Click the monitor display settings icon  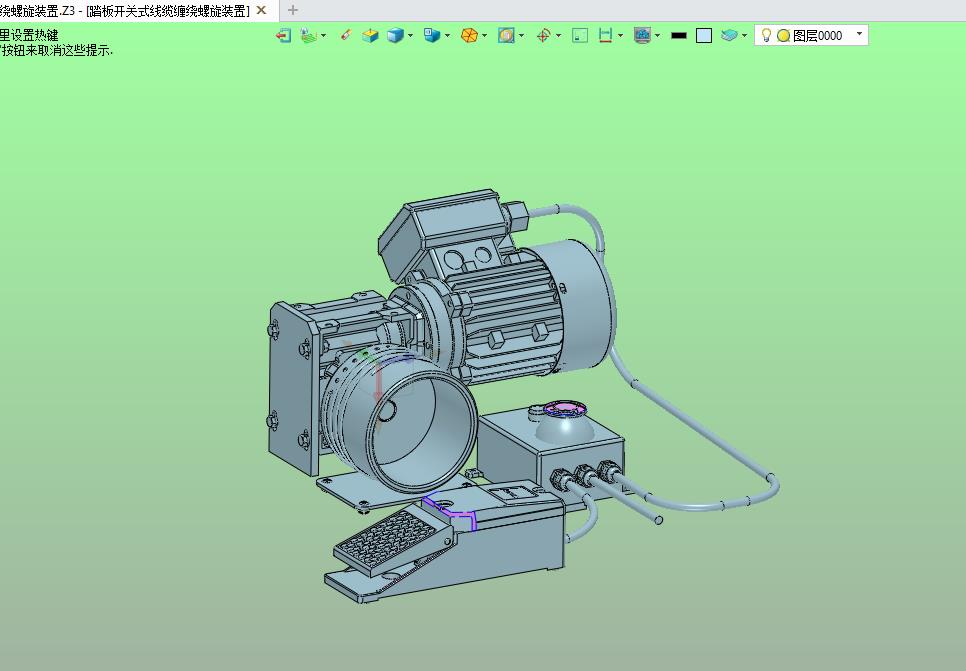[643, 36]
